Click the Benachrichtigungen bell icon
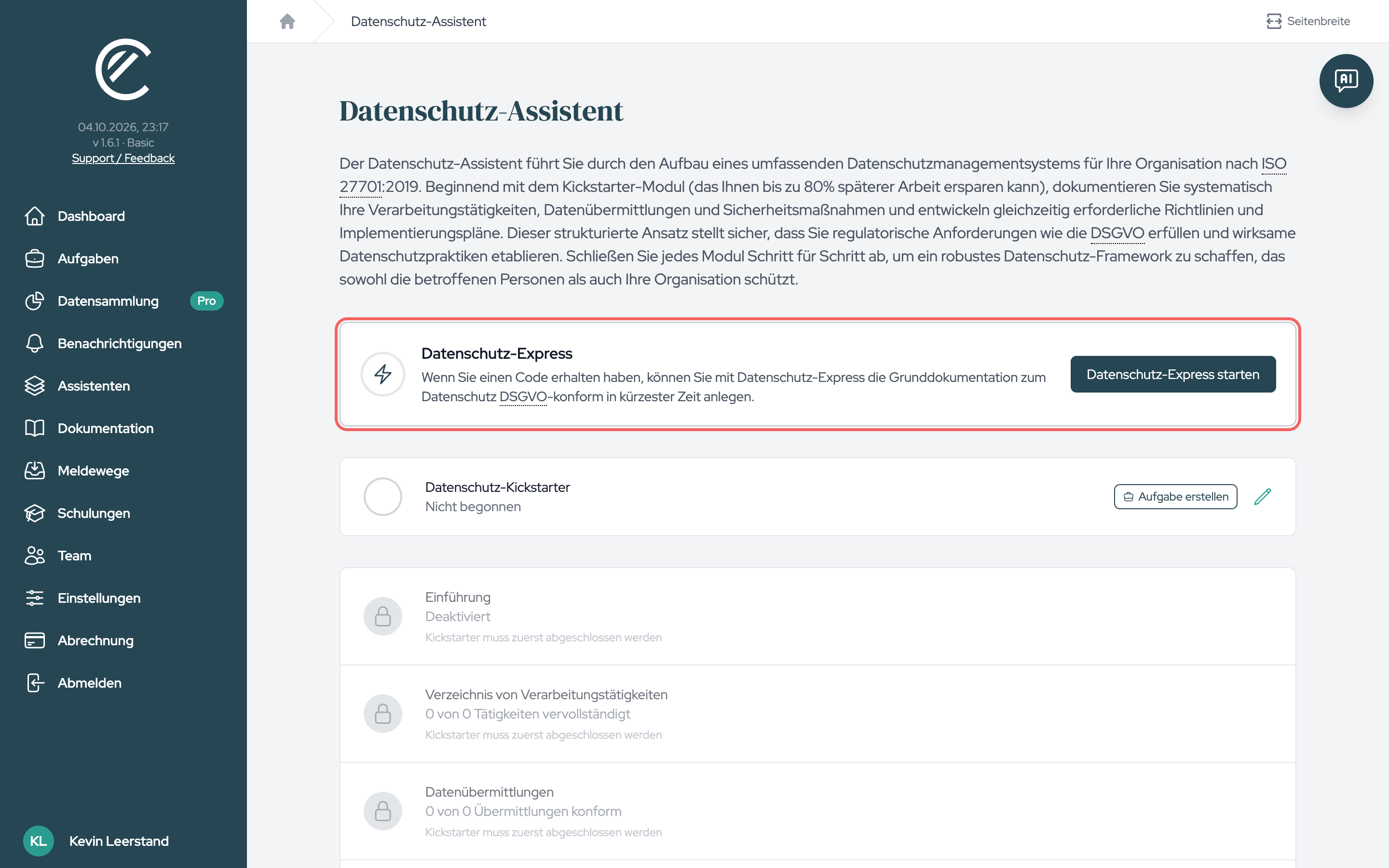The height and width of the screenshot is (868, 1389). [34, 343]
